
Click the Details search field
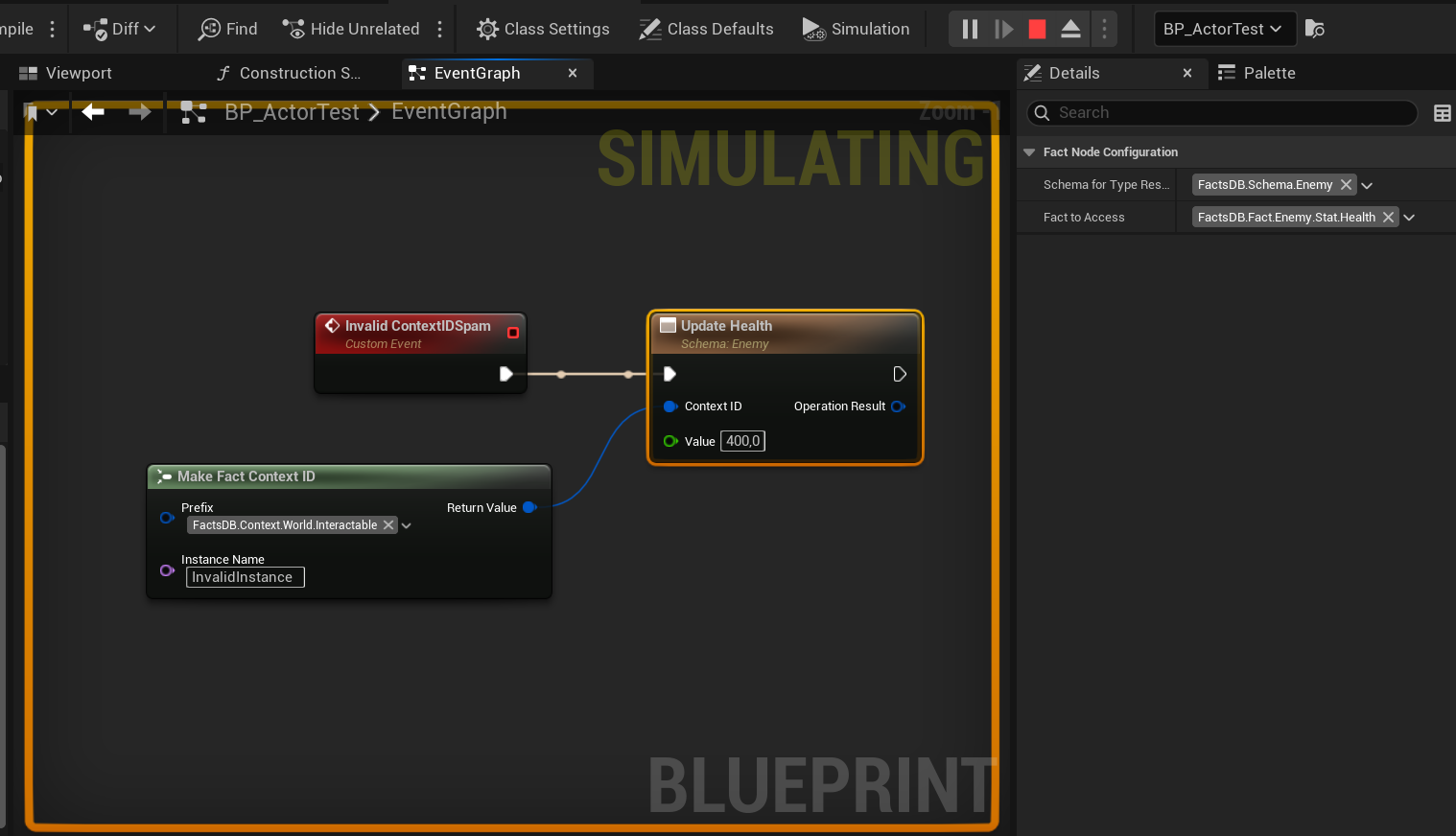pyautogui.click(x=1222, y=112)
